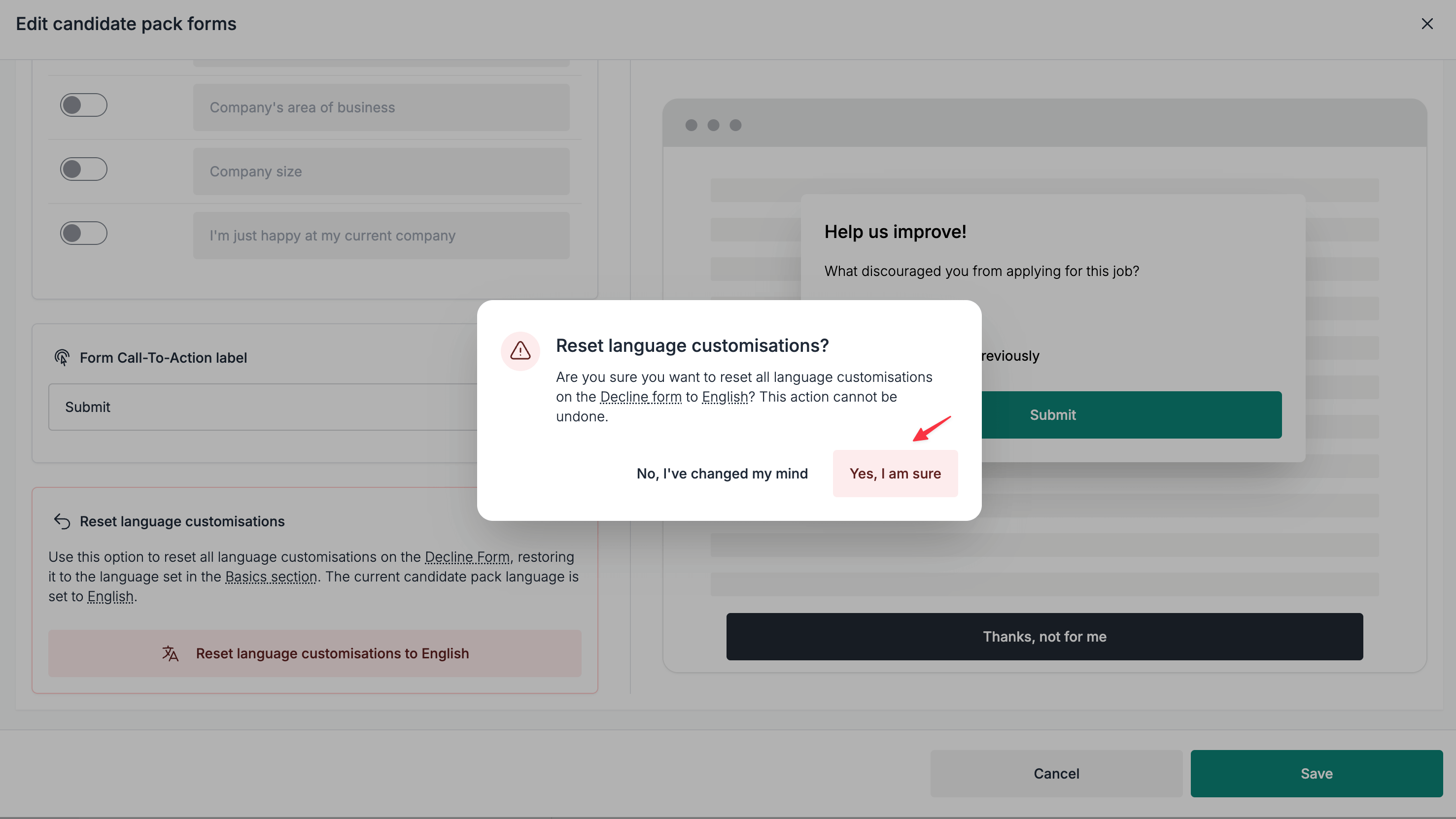Click the Decline Form link in the description
The width and height of the screenshot is (1456, 819).
[x=467, y=557]
